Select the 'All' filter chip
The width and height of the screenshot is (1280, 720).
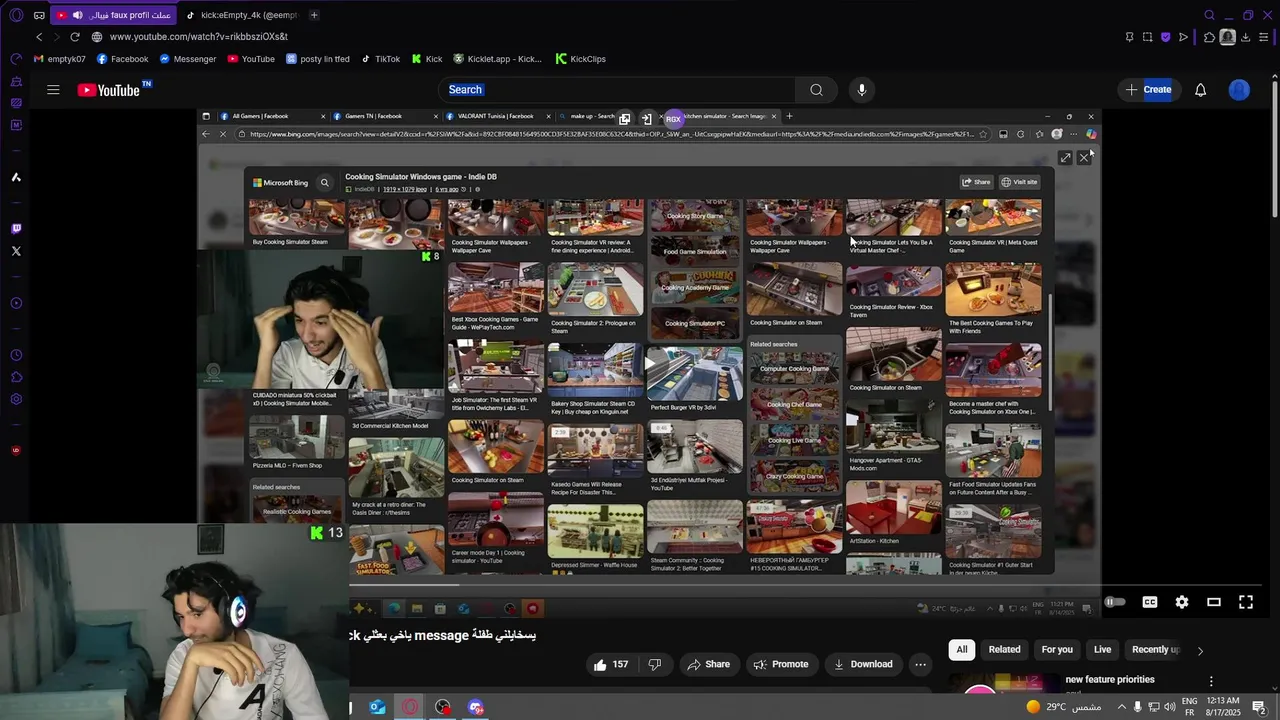tap(962, 650)
